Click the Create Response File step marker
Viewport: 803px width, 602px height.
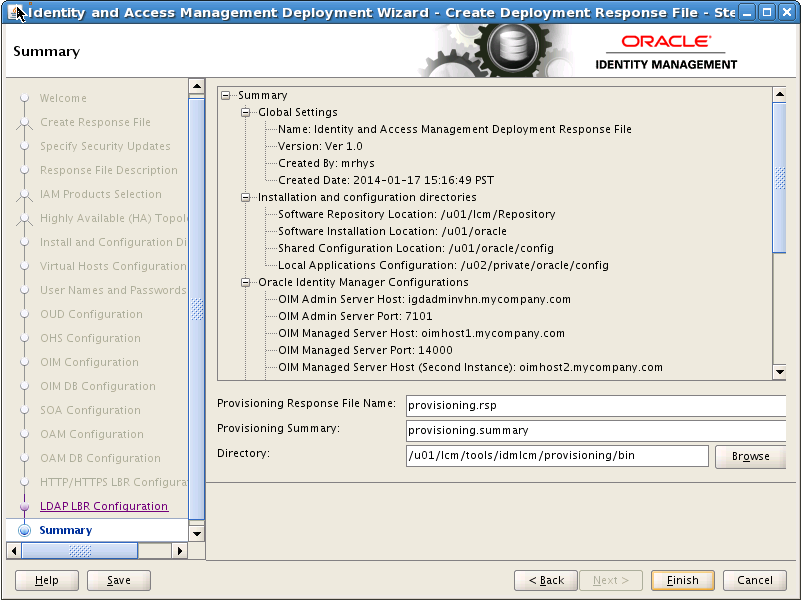pyautogui.click(x=24, y=122)
